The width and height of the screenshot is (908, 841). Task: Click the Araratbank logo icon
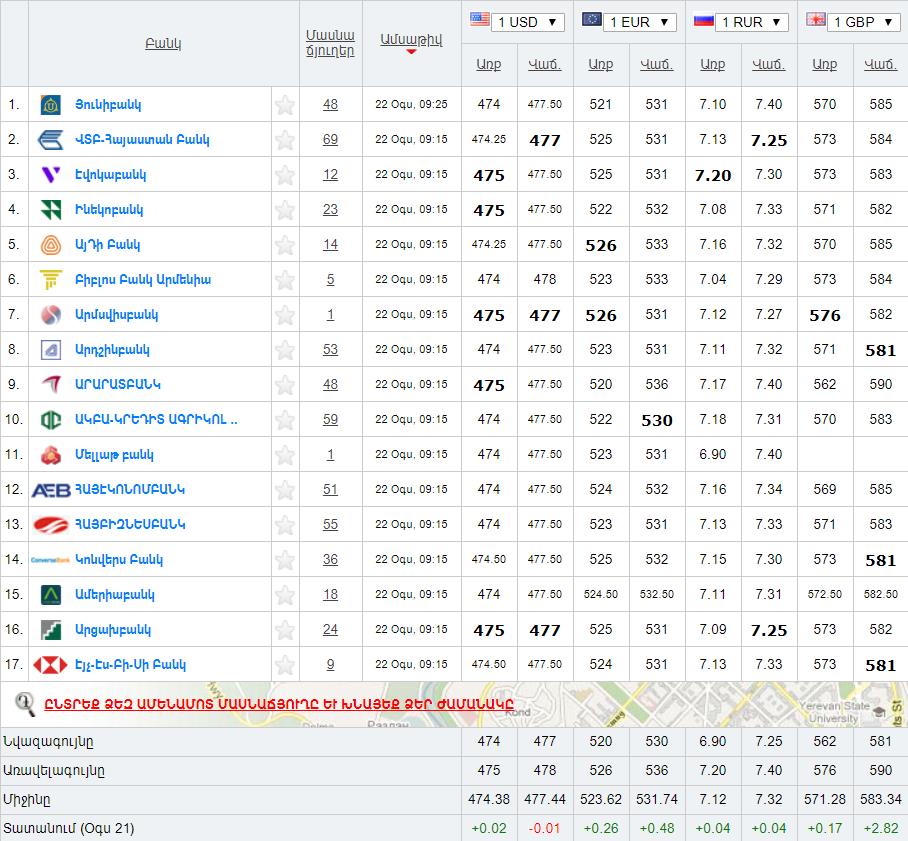pos(50,385)
